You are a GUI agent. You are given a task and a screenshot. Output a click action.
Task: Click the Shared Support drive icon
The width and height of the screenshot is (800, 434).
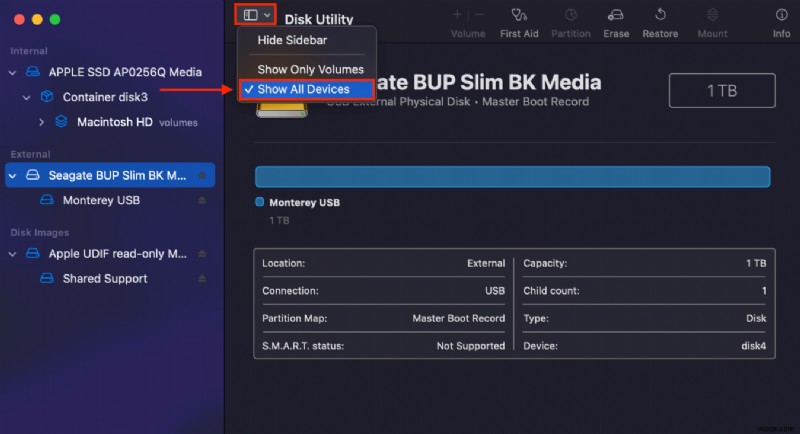click(47, 278)
